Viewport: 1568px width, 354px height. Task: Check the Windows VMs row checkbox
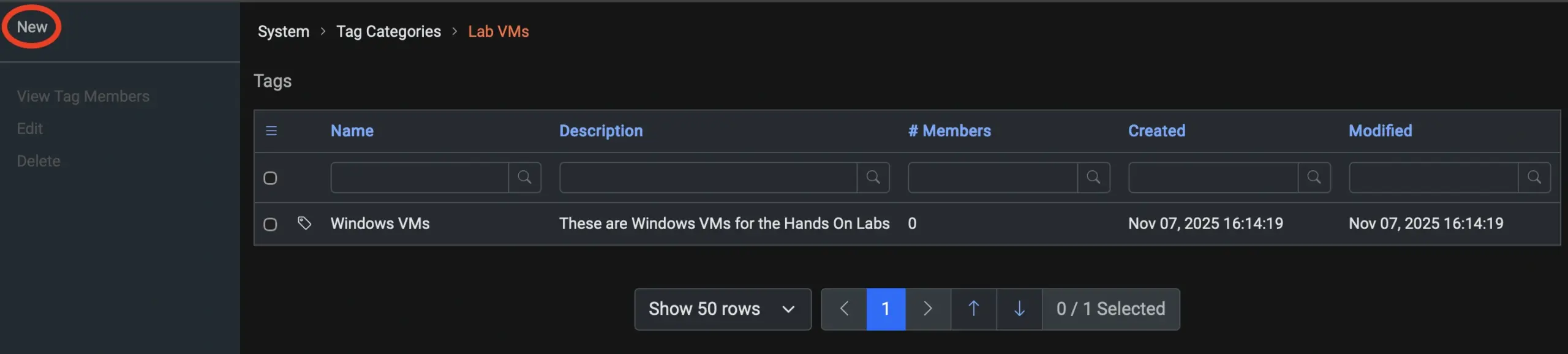coord(271,224)
